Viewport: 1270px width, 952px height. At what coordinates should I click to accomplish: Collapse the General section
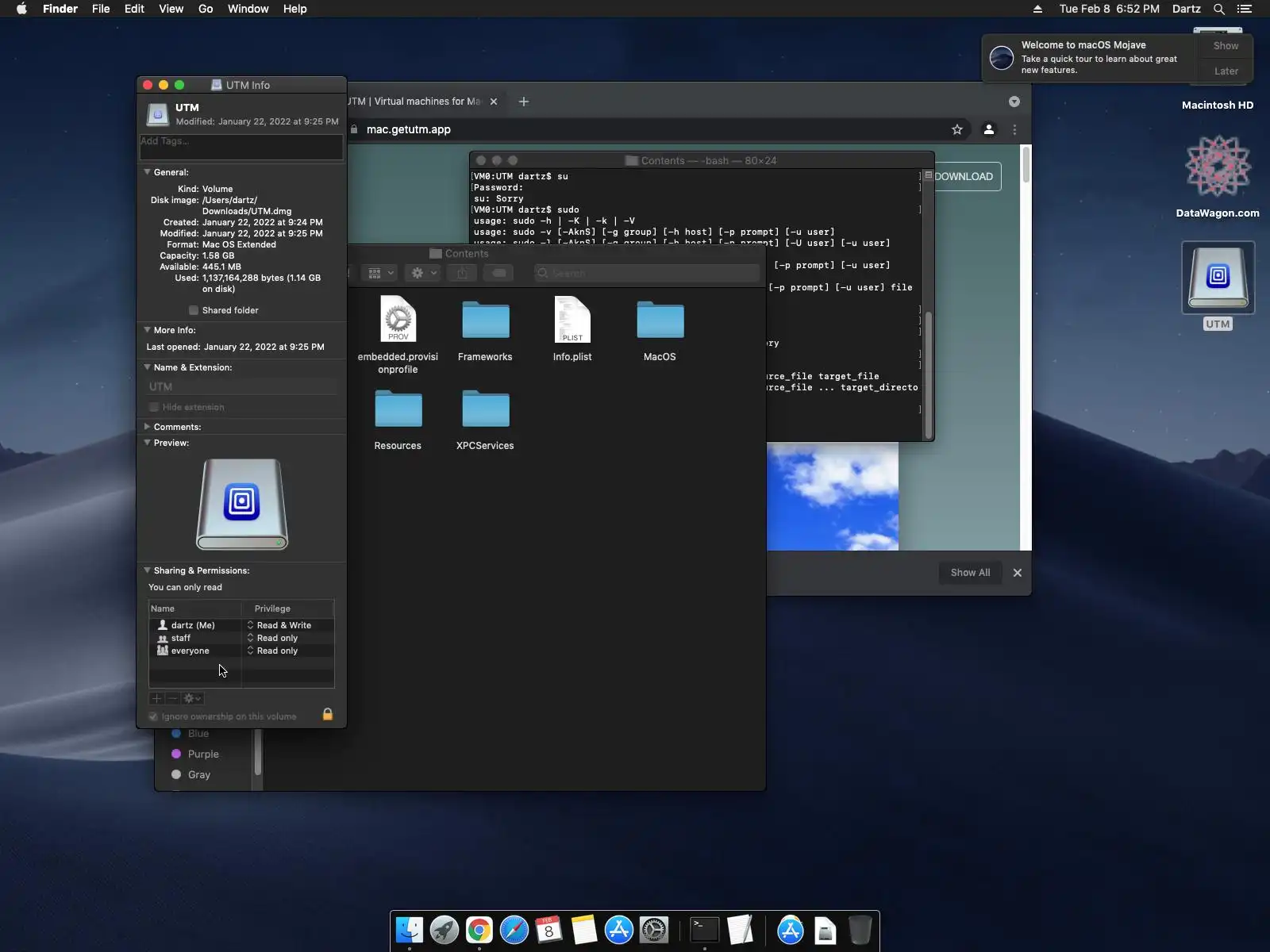pyautogui.click(x=147, y=171)
